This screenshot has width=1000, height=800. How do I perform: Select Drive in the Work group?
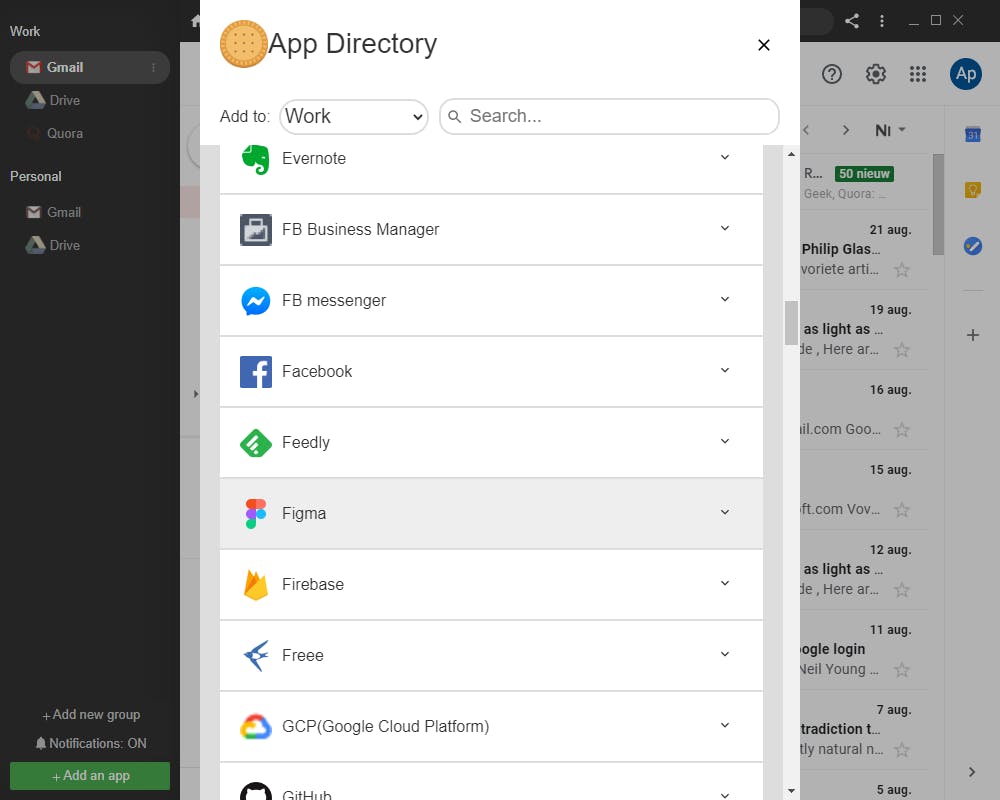[53, 101]
